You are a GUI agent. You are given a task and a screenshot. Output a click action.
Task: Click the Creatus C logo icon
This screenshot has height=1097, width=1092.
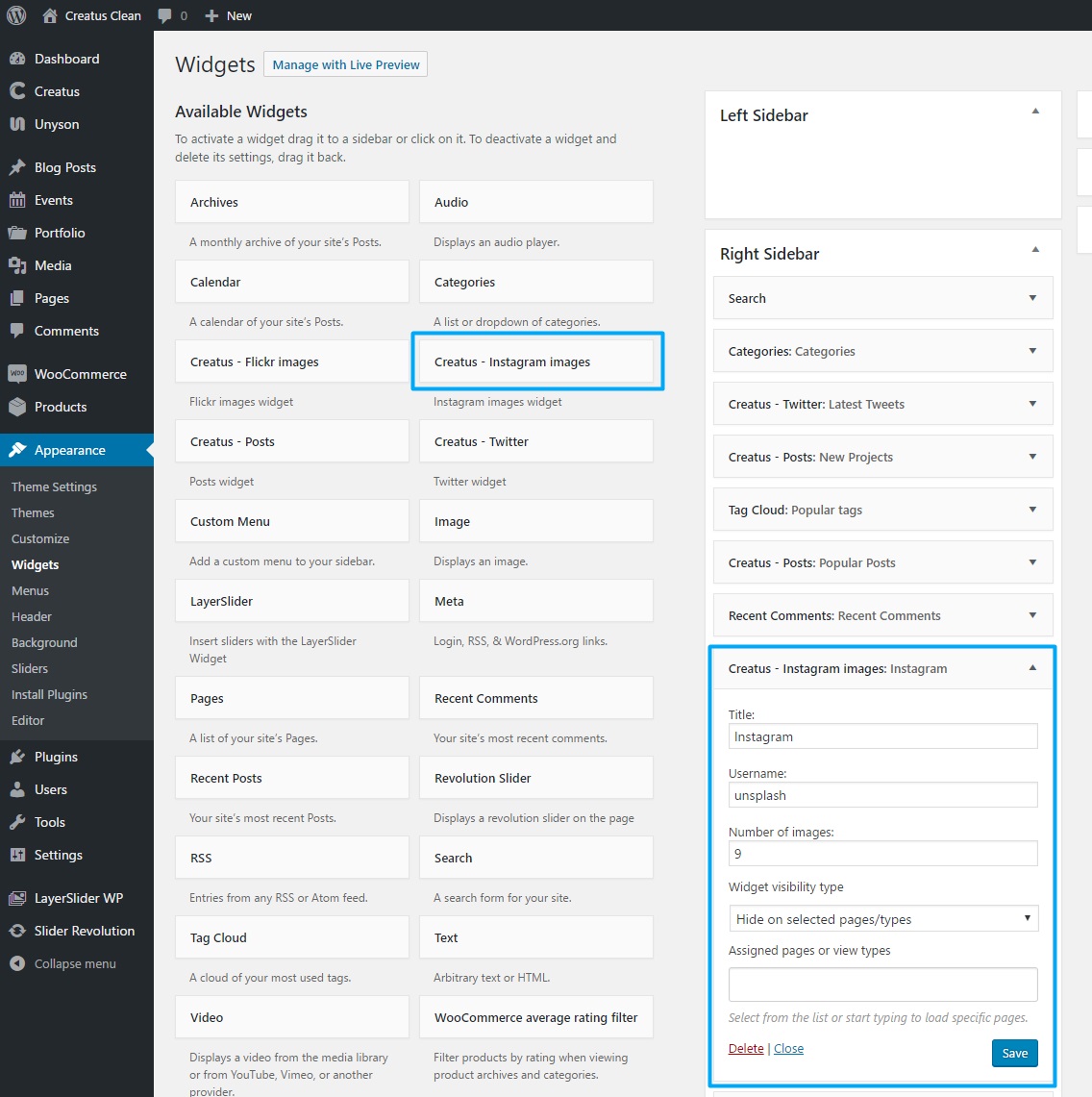pos(17,91)
